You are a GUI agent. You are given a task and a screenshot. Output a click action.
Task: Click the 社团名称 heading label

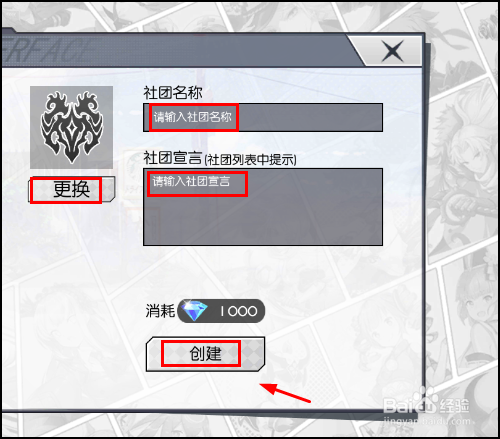click(173, 93)
